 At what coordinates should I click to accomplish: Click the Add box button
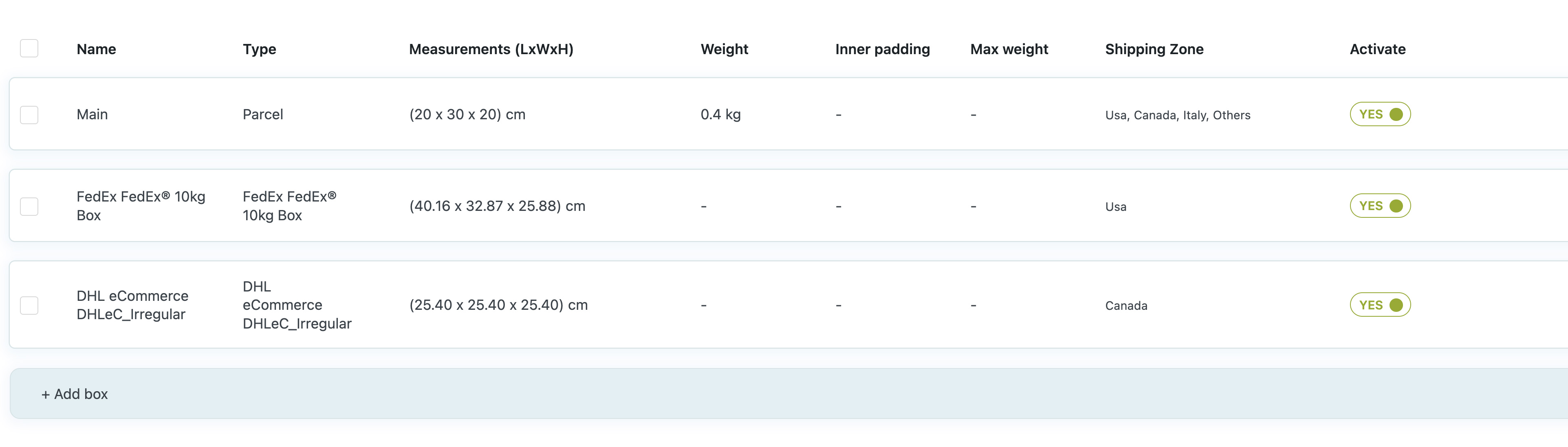tap(74, 394)
